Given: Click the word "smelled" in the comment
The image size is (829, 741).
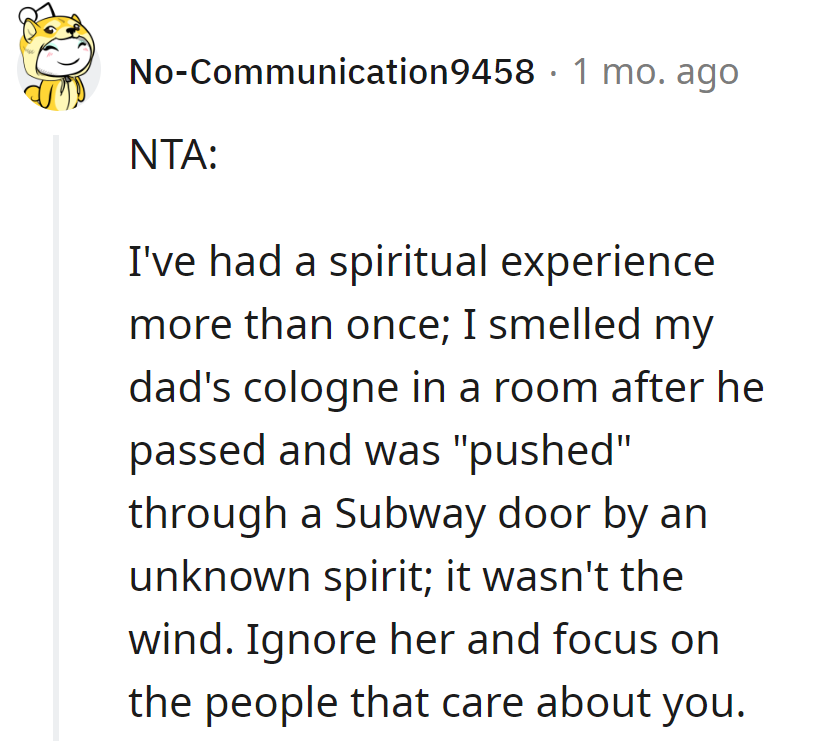Looking at the screenshot, I should 564,324.
